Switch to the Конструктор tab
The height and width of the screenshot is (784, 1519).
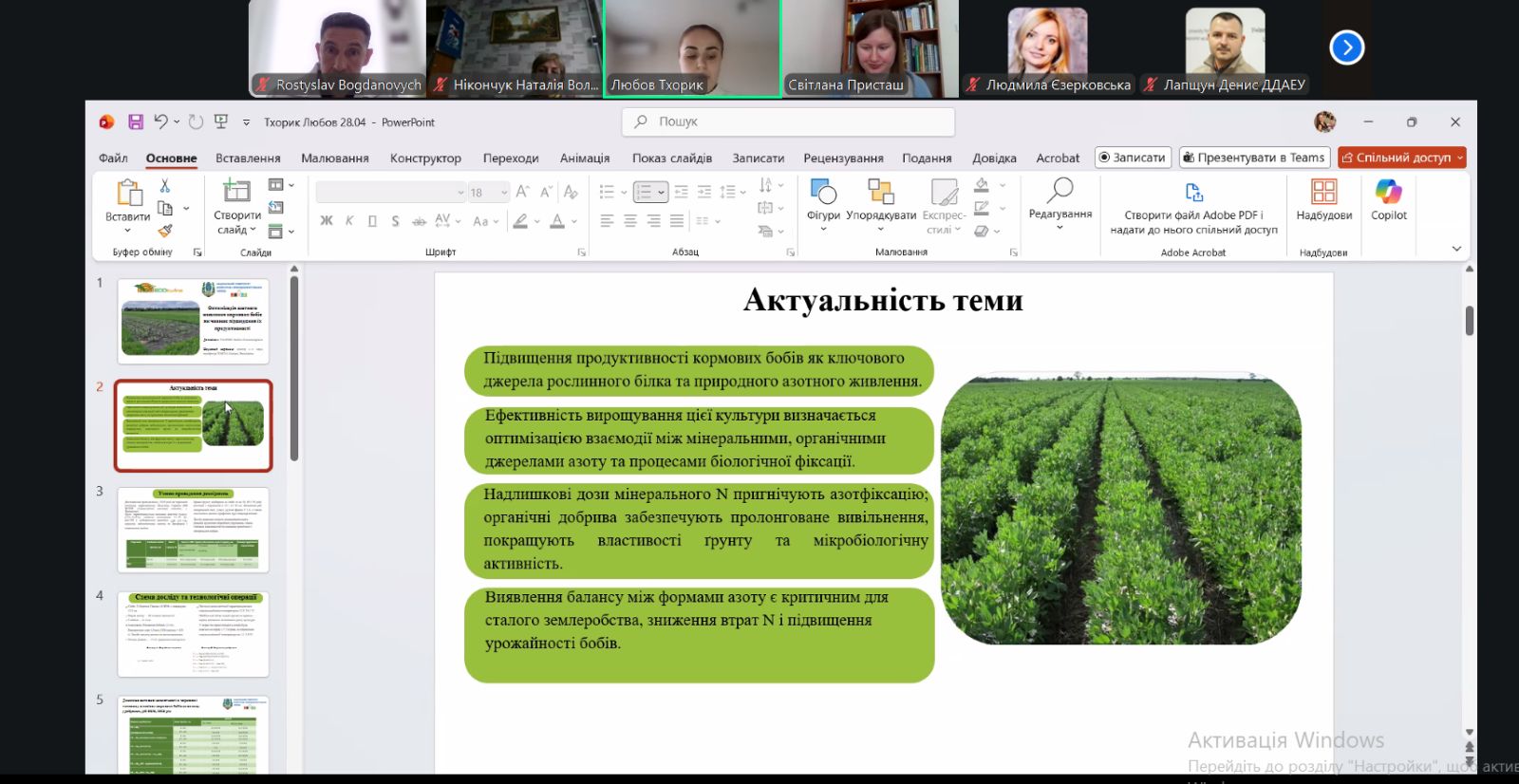point(425,158)
